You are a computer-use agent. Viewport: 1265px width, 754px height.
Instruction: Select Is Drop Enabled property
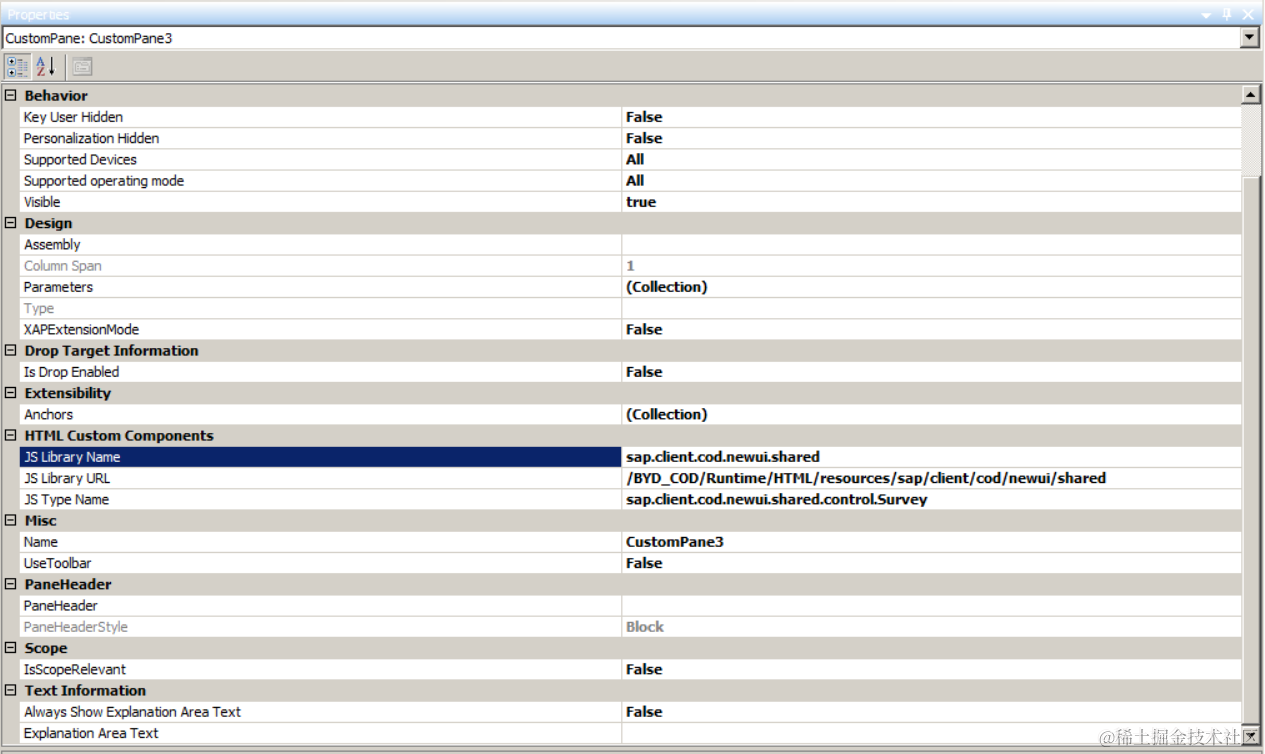(321, 372)
